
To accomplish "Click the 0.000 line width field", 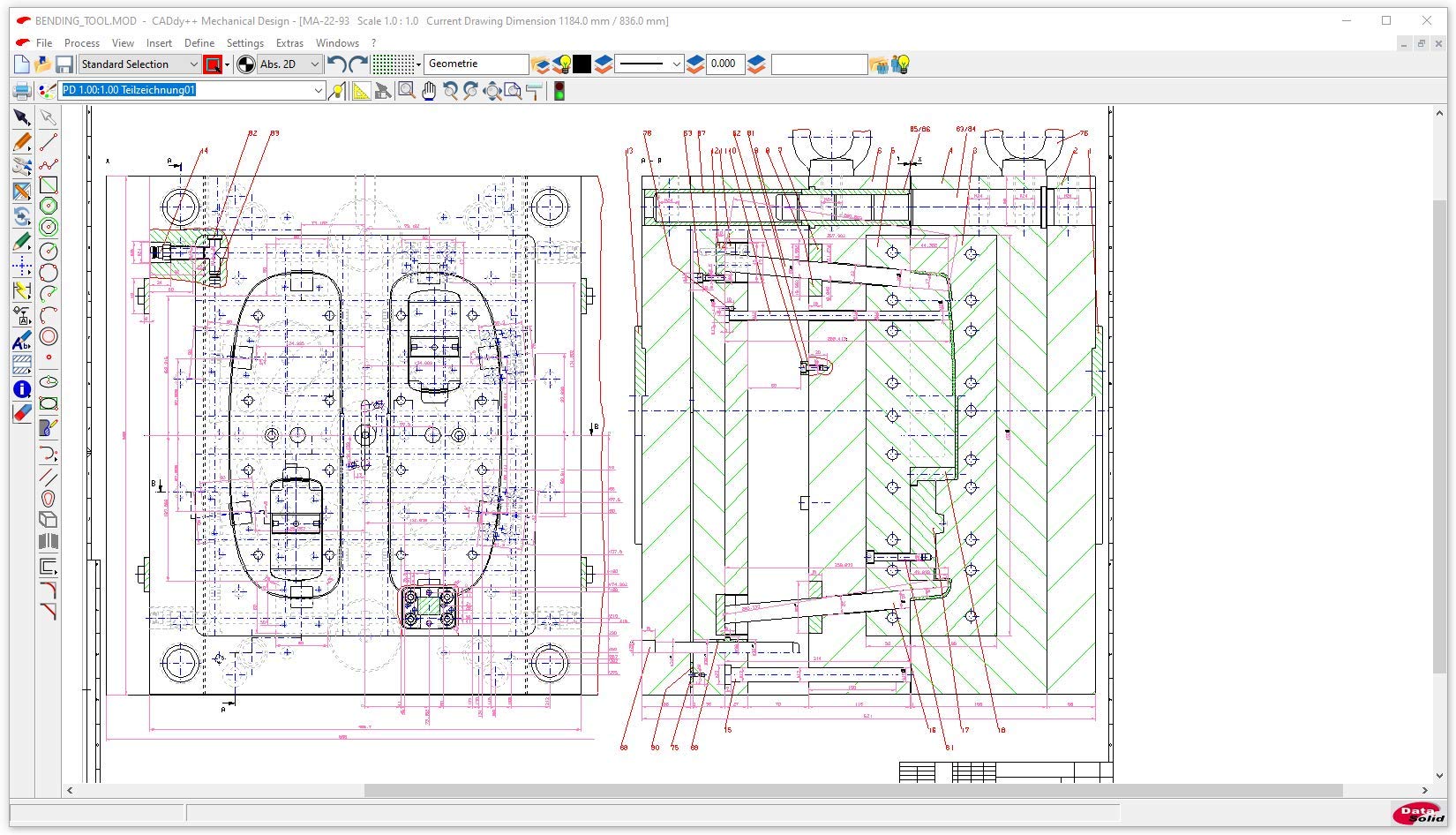I will click(724, 64).
